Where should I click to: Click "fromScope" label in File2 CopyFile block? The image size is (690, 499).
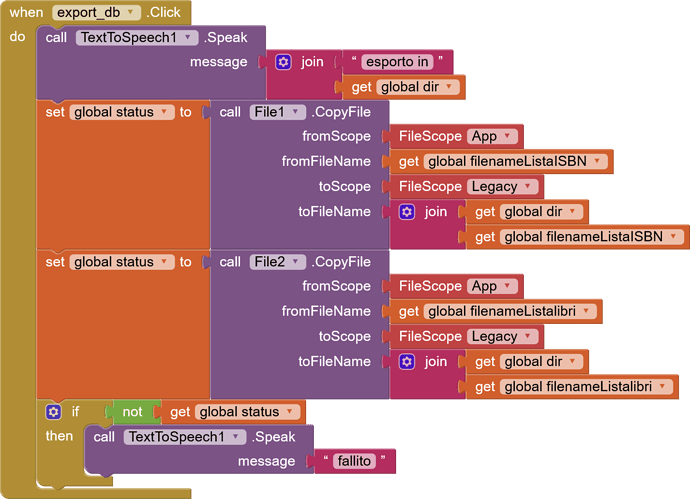click(x=336, y=286)
